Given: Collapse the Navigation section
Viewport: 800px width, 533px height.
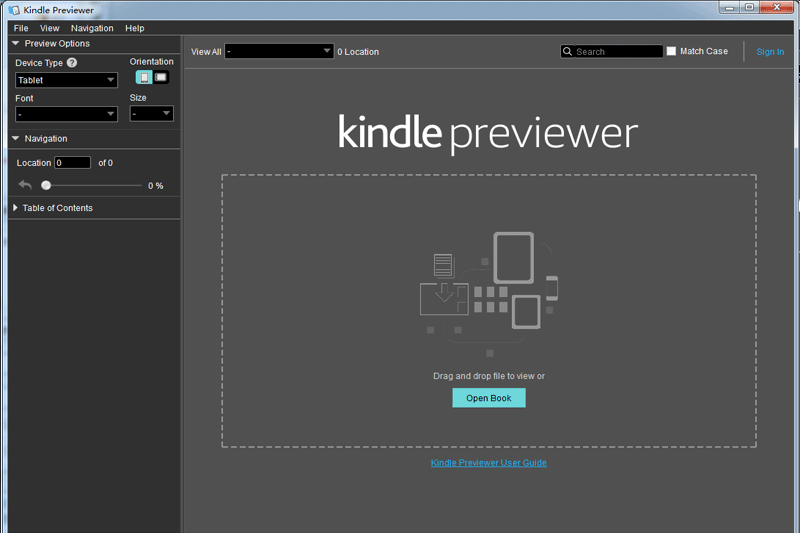Looking at the screenshot, I should point(15,138).
